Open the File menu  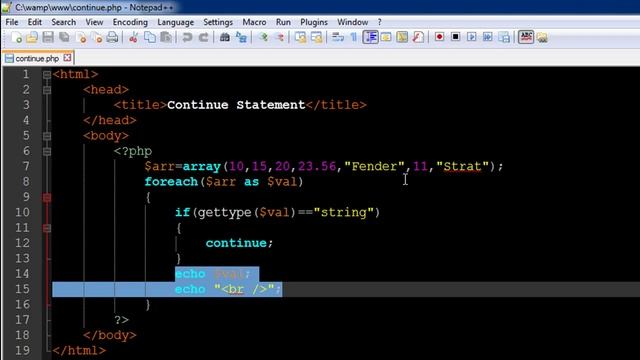tap(12, 22)
